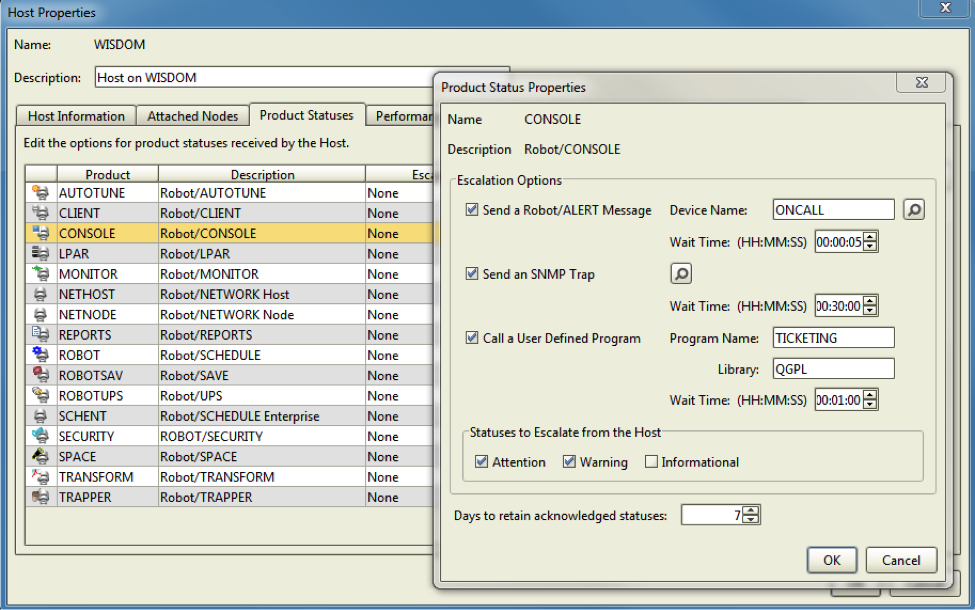Click the TRANSFORM product row icon
The height and width of the screenshot is (610, 975).
tap(40, 477)
